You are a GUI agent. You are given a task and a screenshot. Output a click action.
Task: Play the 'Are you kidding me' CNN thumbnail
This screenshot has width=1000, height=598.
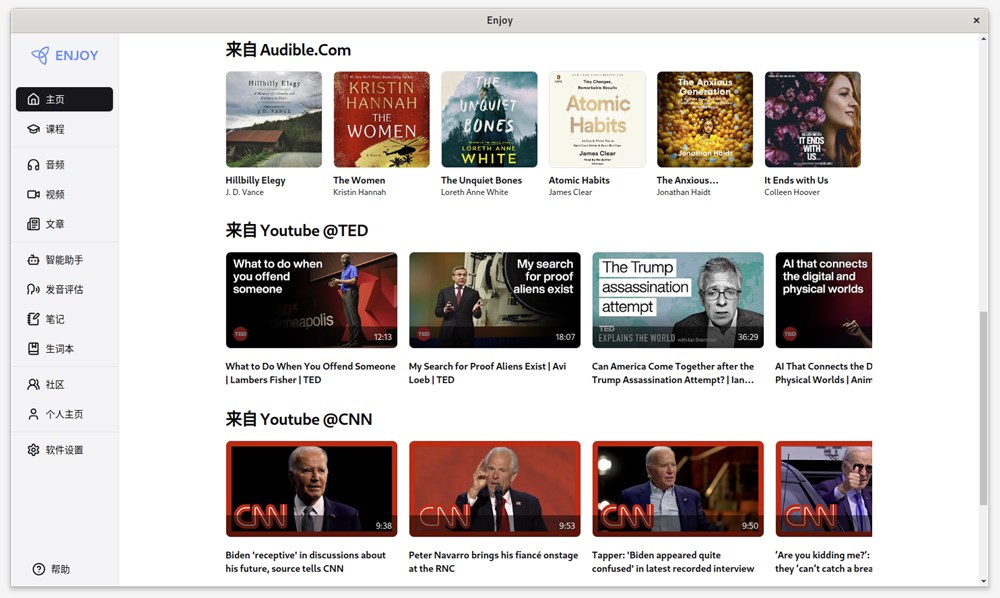pyautogui.click(x=823, y=489)
